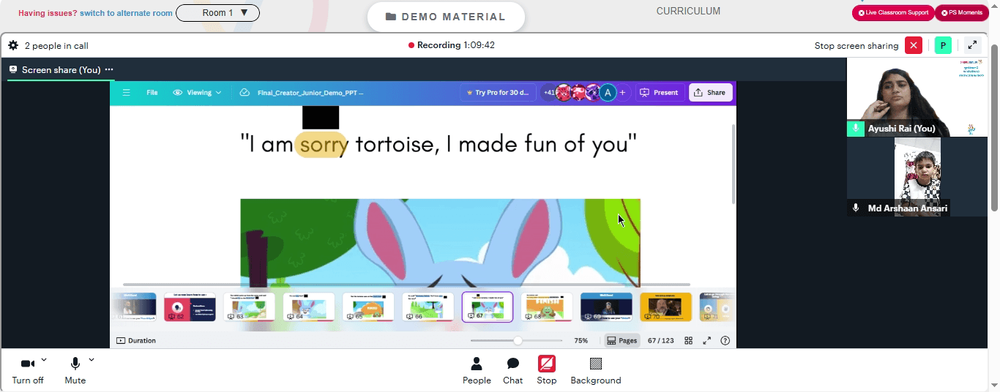Mute the microphone
Image resolution: width=1000 pixels, height=392 pixels.
[75, 371]
